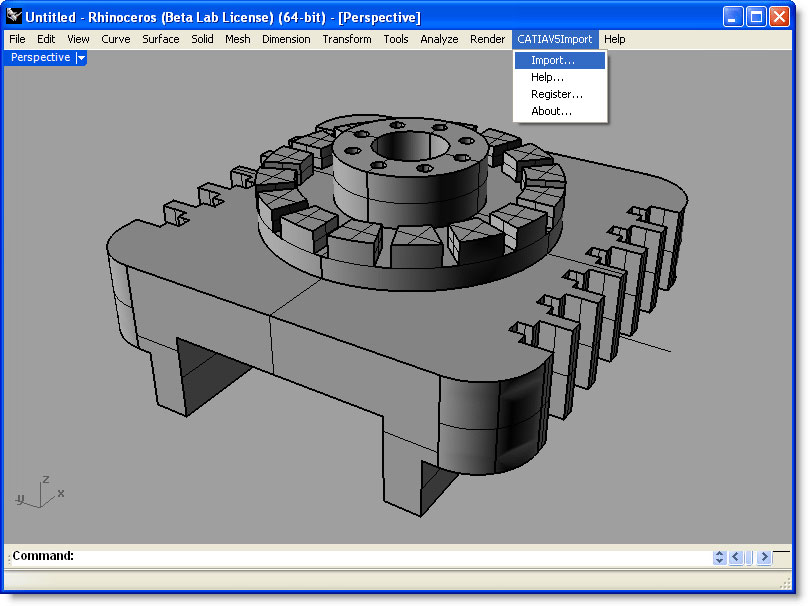Open the Solid menu
The image size is (808, 606).
(202, 39)
